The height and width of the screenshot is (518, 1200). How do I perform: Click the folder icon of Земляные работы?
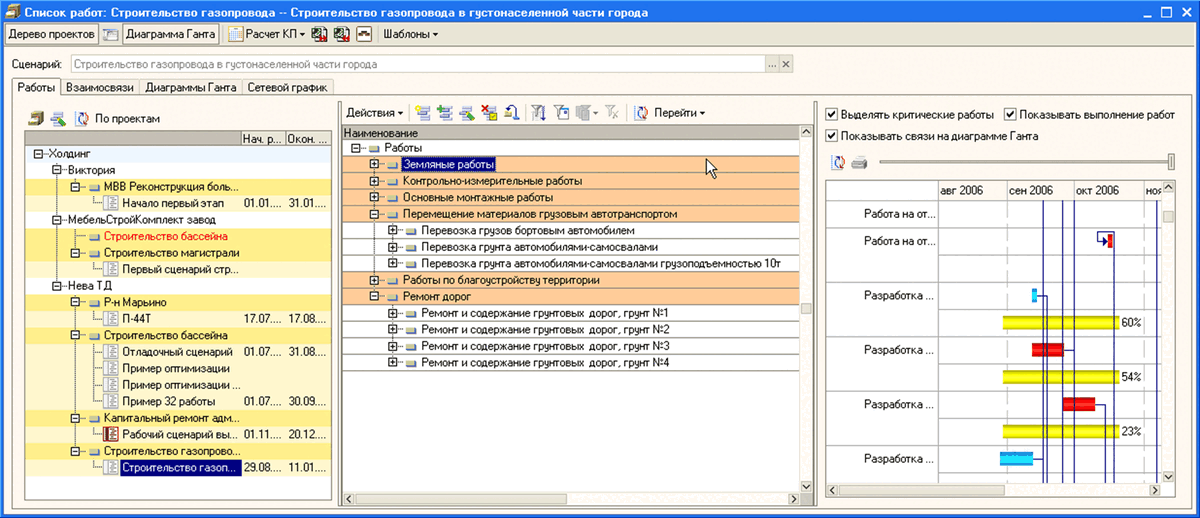pos(393,165)
